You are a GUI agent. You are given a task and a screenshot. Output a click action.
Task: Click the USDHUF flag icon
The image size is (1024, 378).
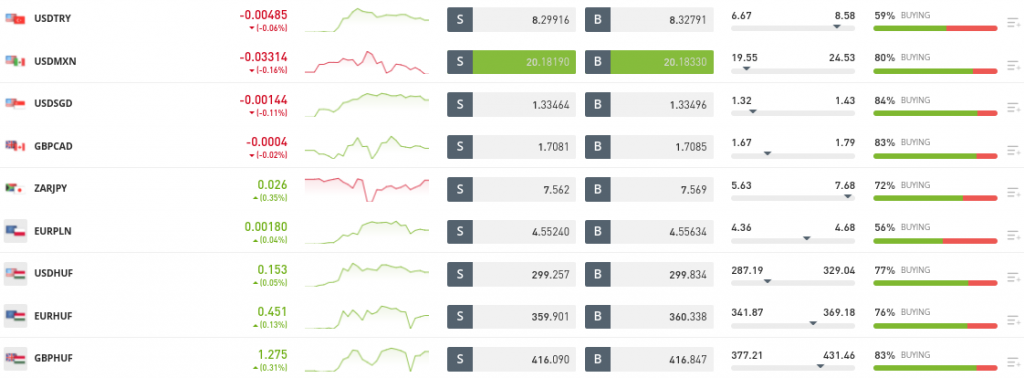(15, 273)
